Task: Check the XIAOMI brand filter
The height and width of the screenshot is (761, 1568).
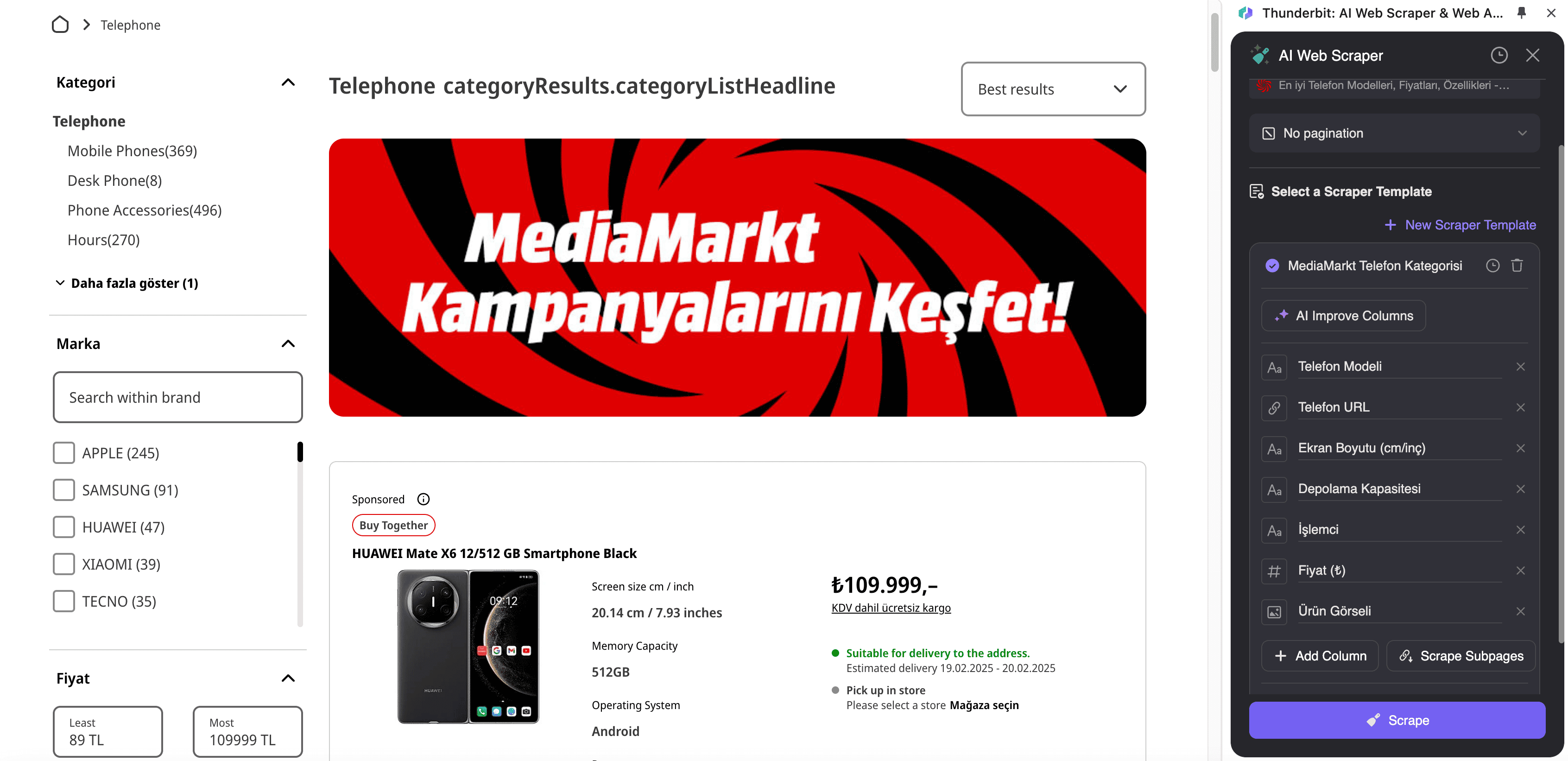Action: (63, 564)
